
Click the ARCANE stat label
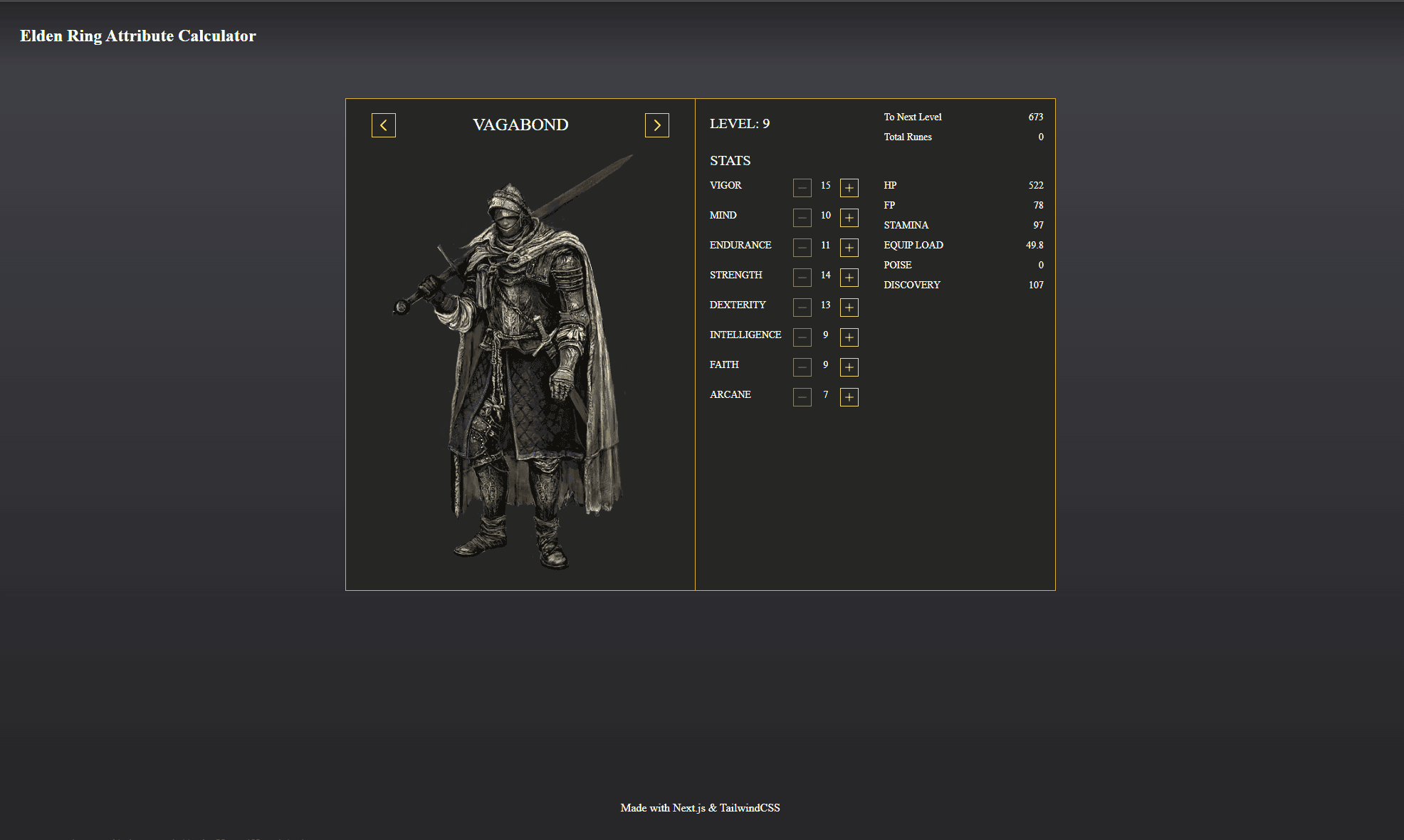pos(730,394)
